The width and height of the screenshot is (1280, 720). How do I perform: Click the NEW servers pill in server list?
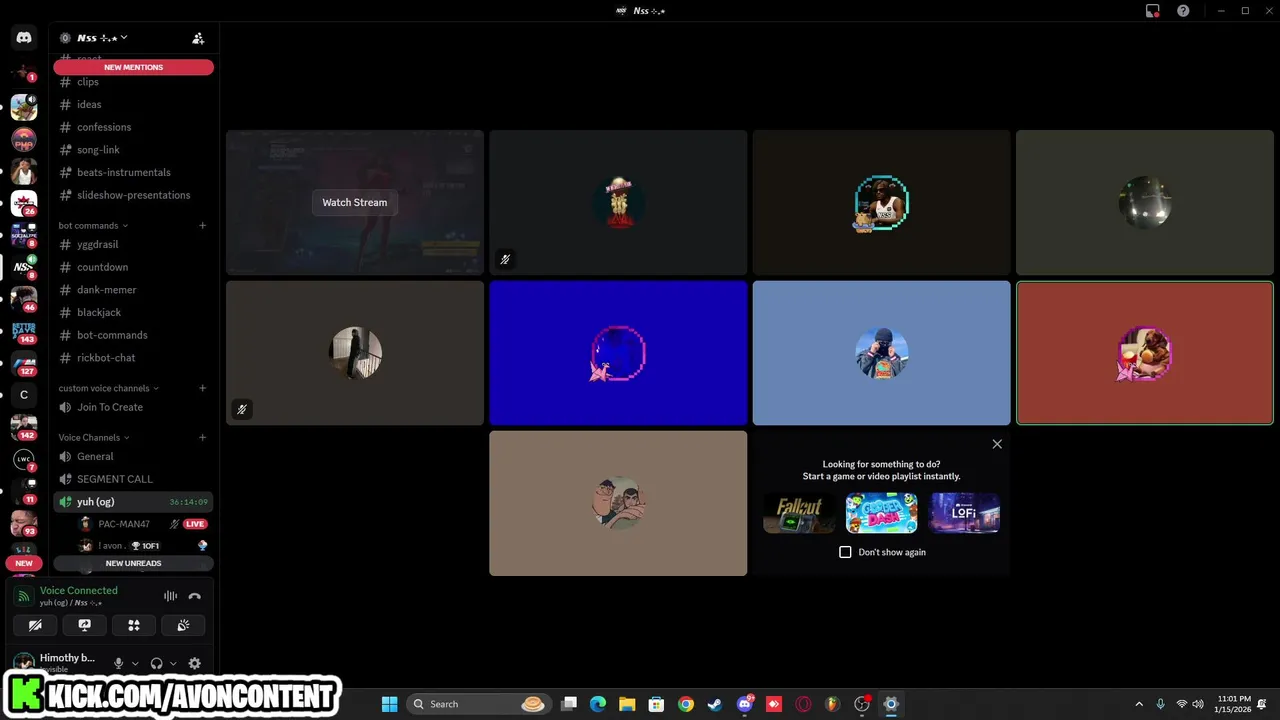pos(24,563)
